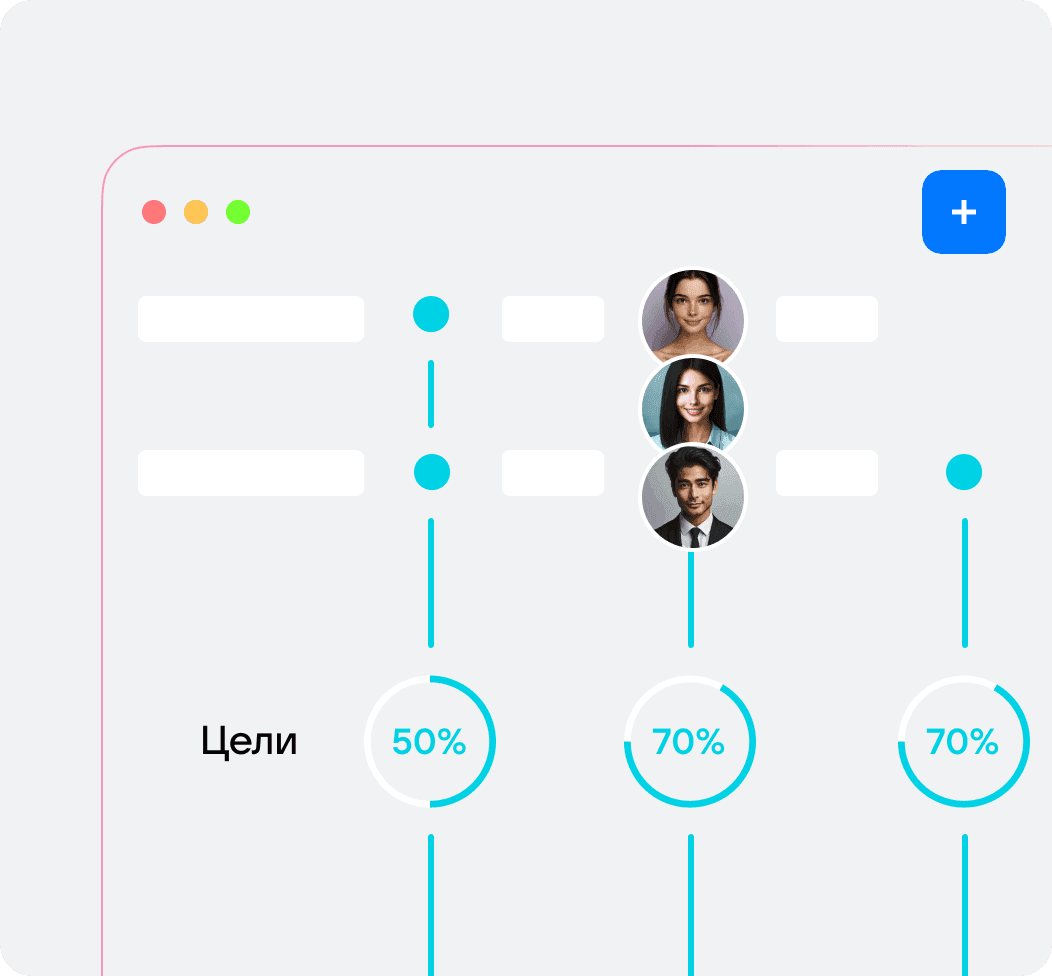
Task: Select first-row small field right of avatars
Action: 827,319
